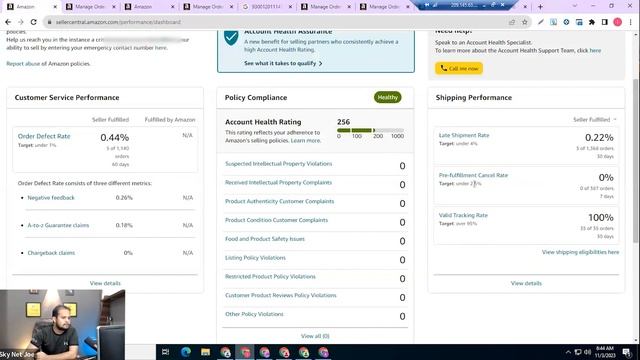The width and height of the screenshot is (640, 360).
Task: Open Chrome tab search chevron
Action: (x=575, y=6)
